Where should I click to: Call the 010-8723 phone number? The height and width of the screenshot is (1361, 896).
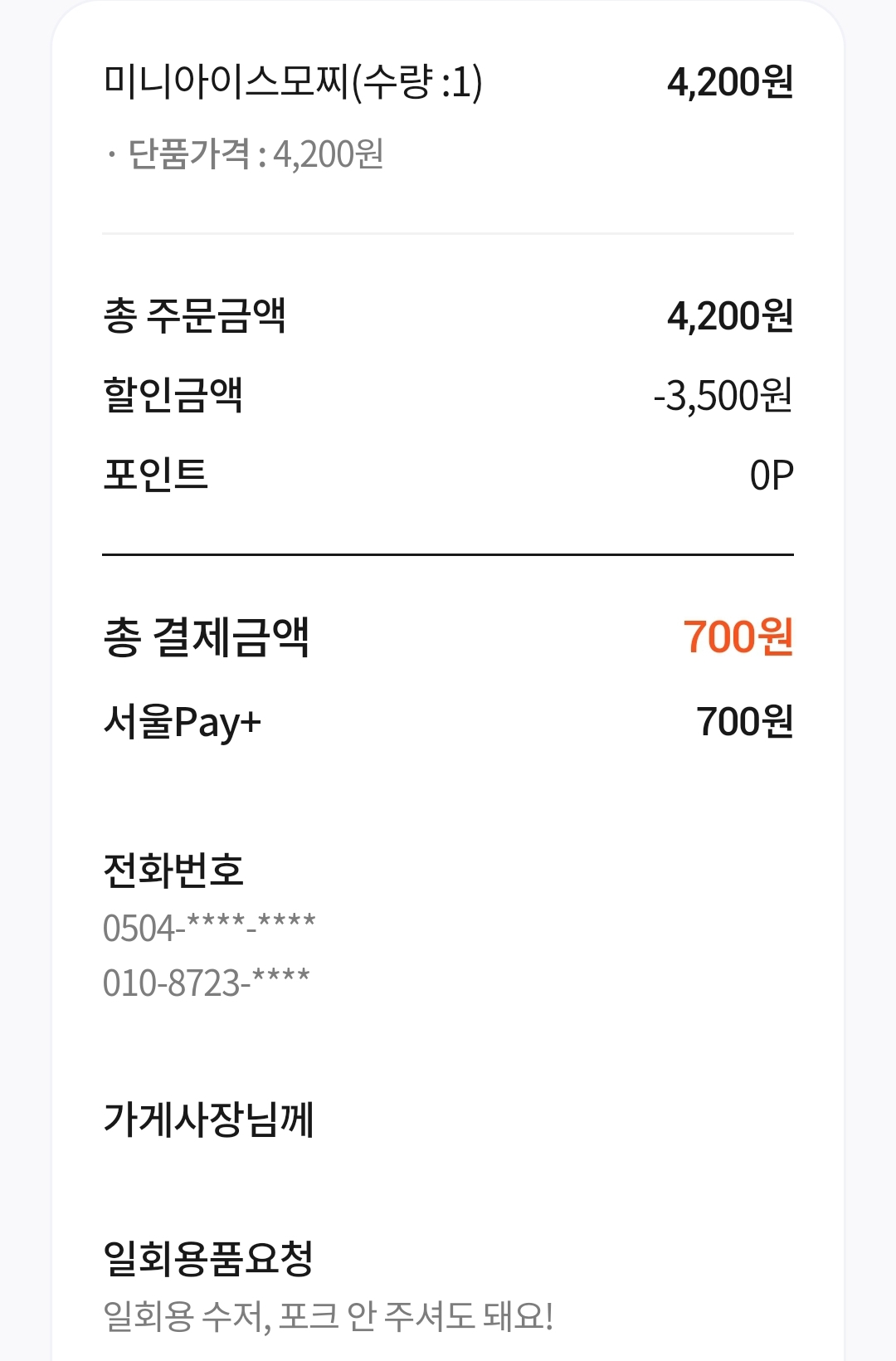[206, 983]
